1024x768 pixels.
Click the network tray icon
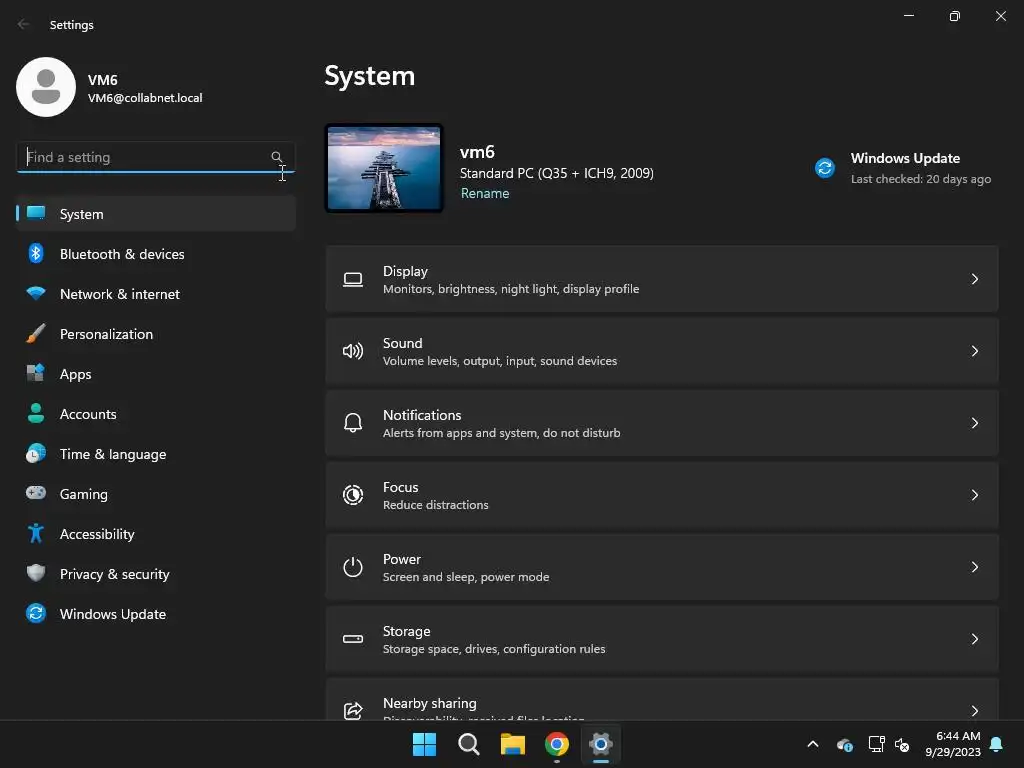click(x=876, y=744)
